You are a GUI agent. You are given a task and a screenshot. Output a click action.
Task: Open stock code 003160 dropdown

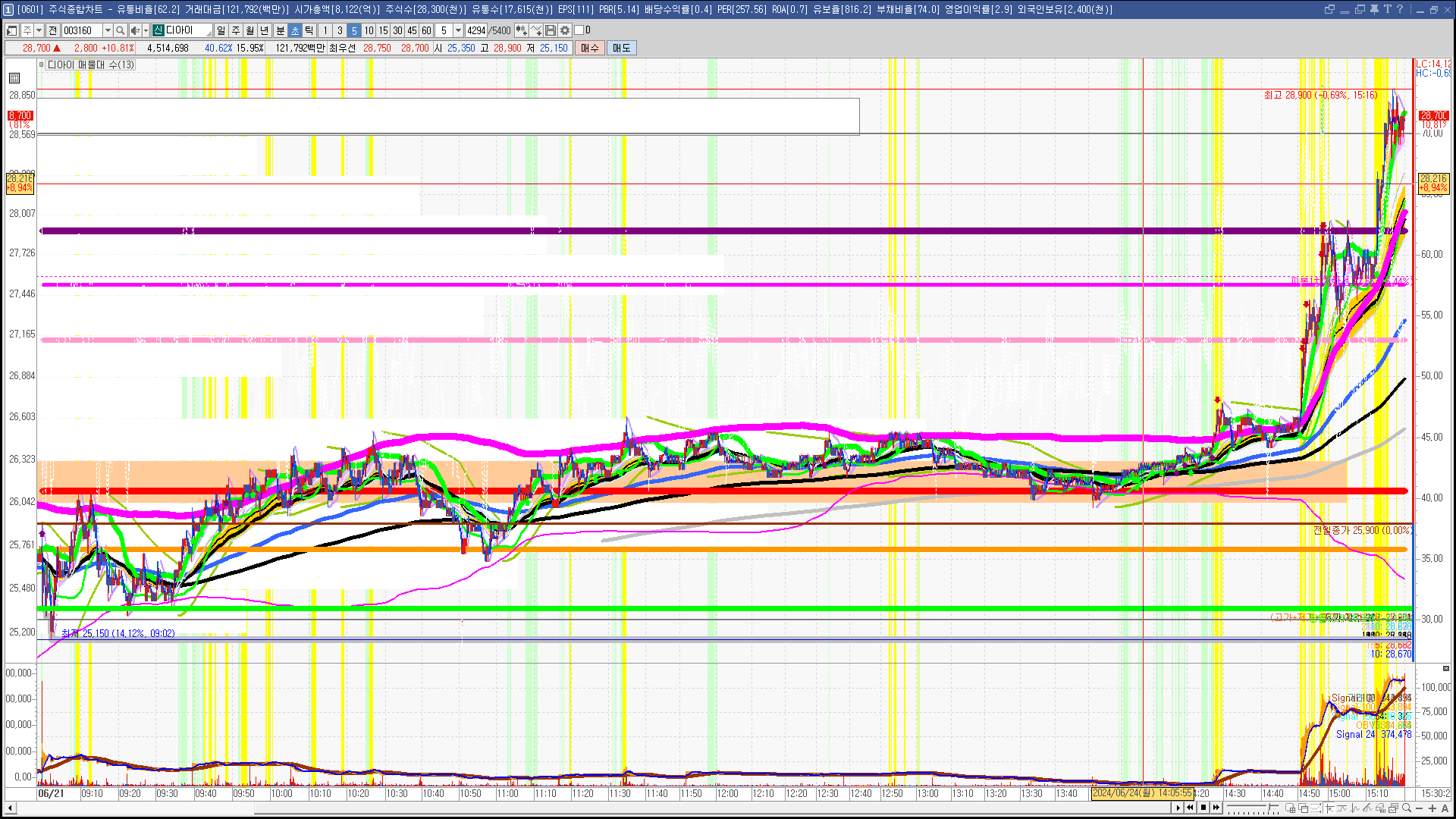pos(108,30)
